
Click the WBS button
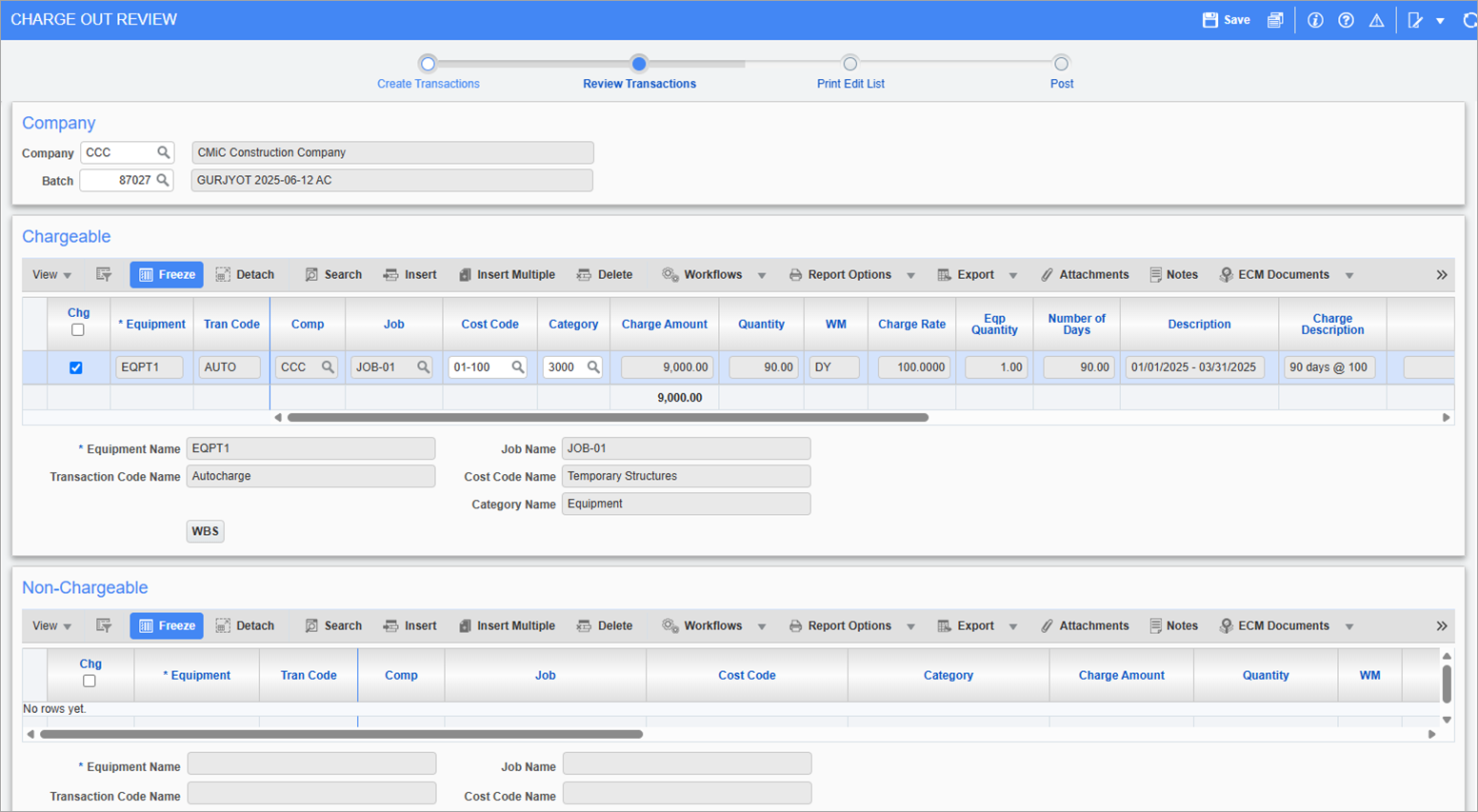[x=205, y=531]
